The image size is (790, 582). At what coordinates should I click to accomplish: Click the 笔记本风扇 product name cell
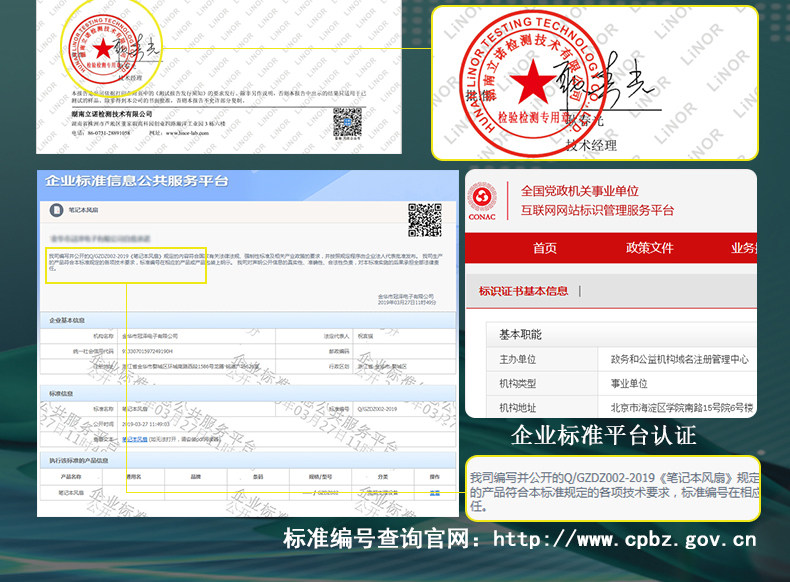click(x=71, y=493)
